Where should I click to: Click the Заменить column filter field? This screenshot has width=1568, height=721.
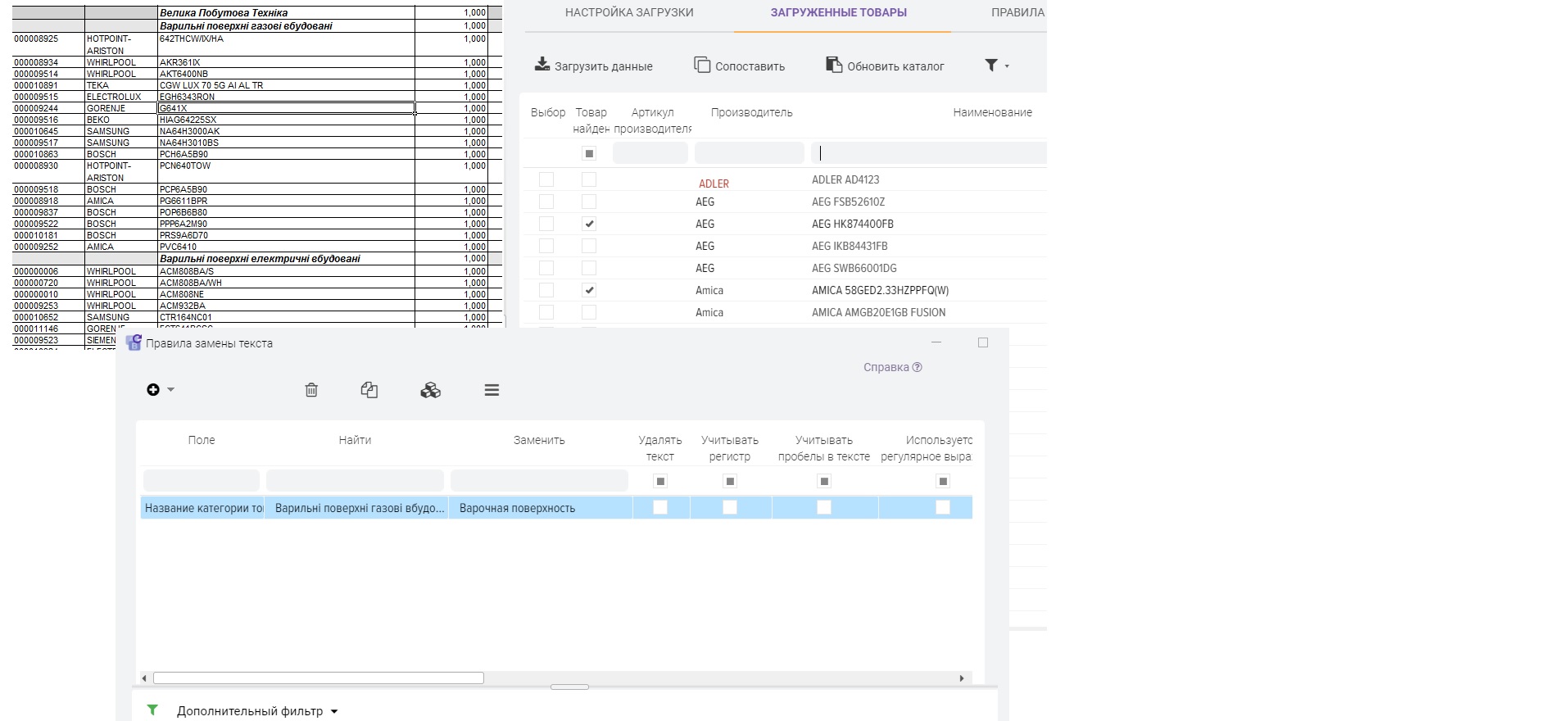[x=539, y=481]
